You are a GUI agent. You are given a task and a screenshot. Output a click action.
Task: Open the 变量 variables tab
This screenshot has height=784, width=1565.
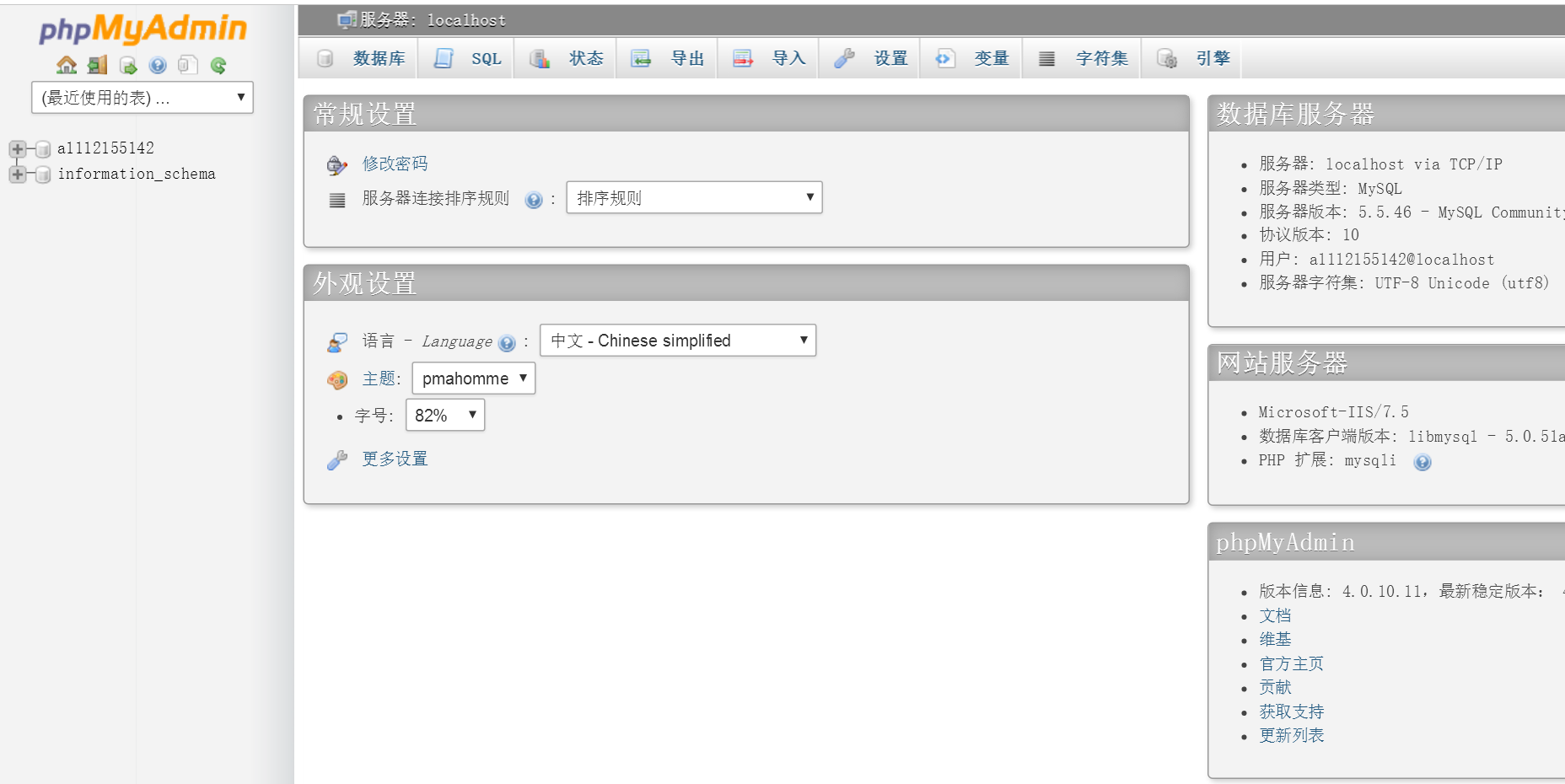(x=971, y=58)
